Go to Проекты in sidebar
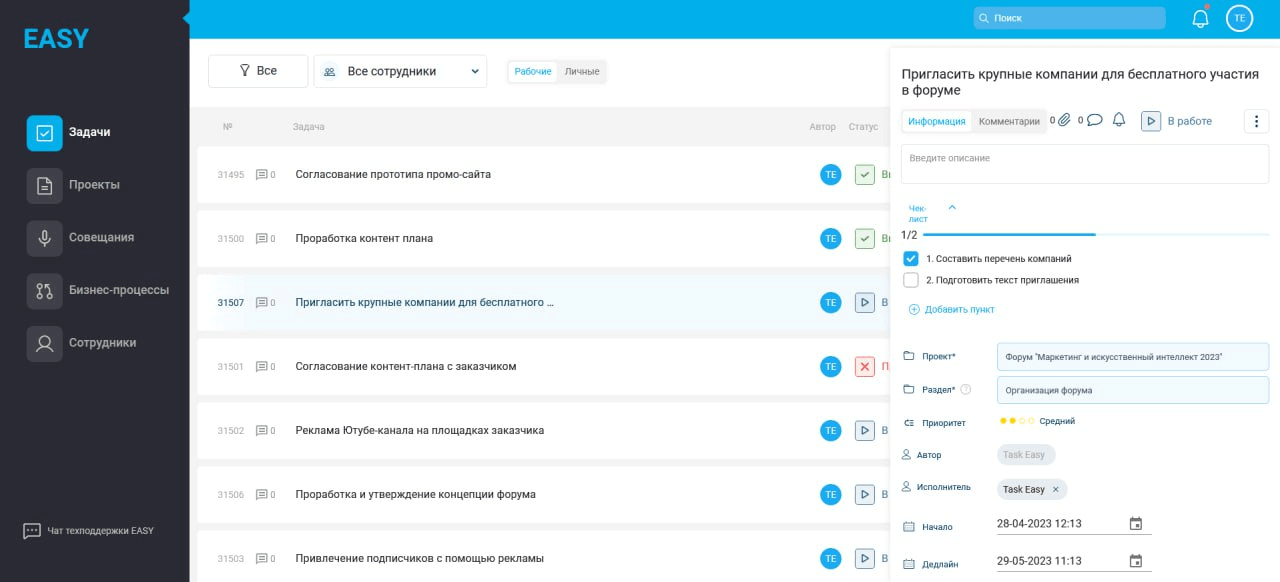The image size is (1280, 582). point(94,185)
